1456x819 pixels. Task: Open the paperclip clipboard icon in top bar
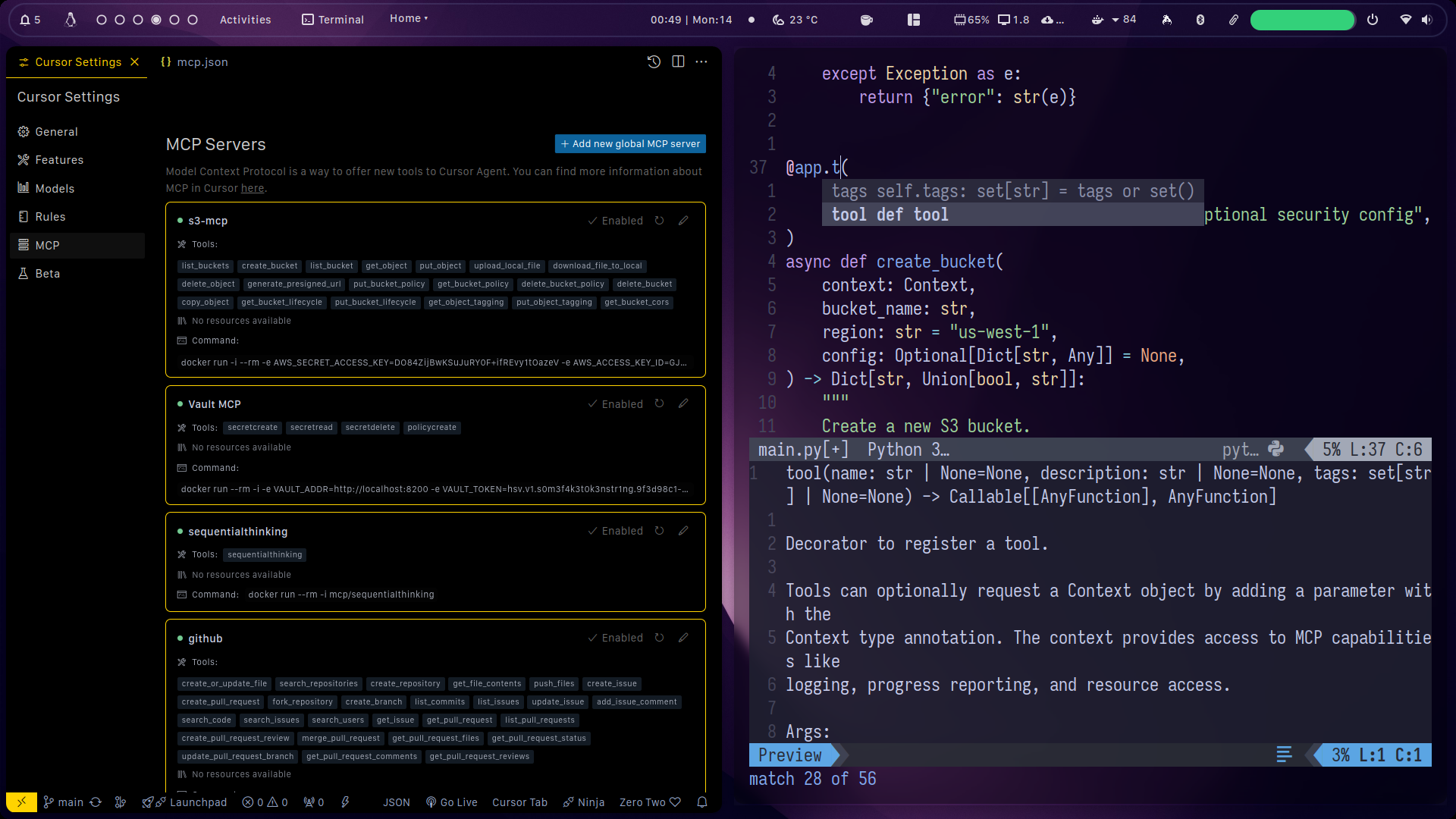pyautogui.click(x=1234, y=20)
